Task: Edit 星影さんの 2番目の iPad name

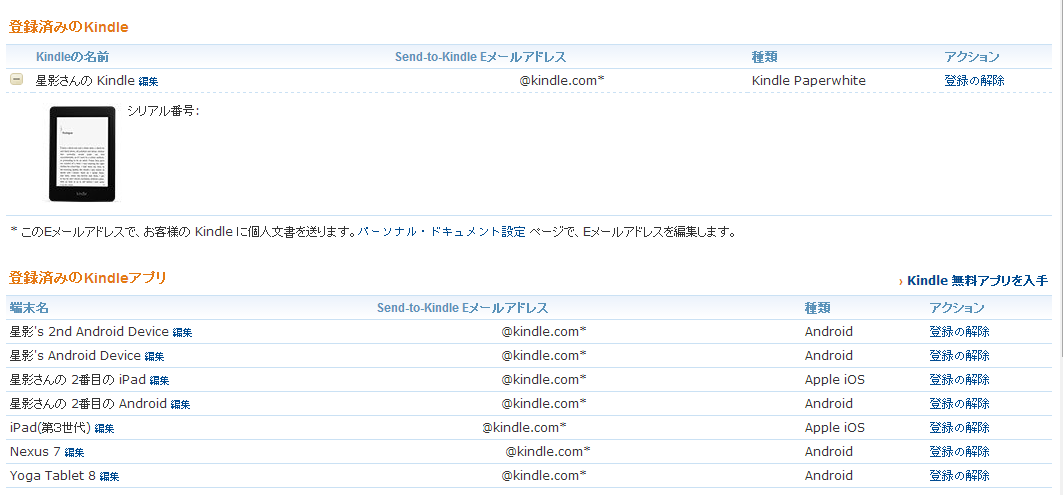Action: point(159,380)
